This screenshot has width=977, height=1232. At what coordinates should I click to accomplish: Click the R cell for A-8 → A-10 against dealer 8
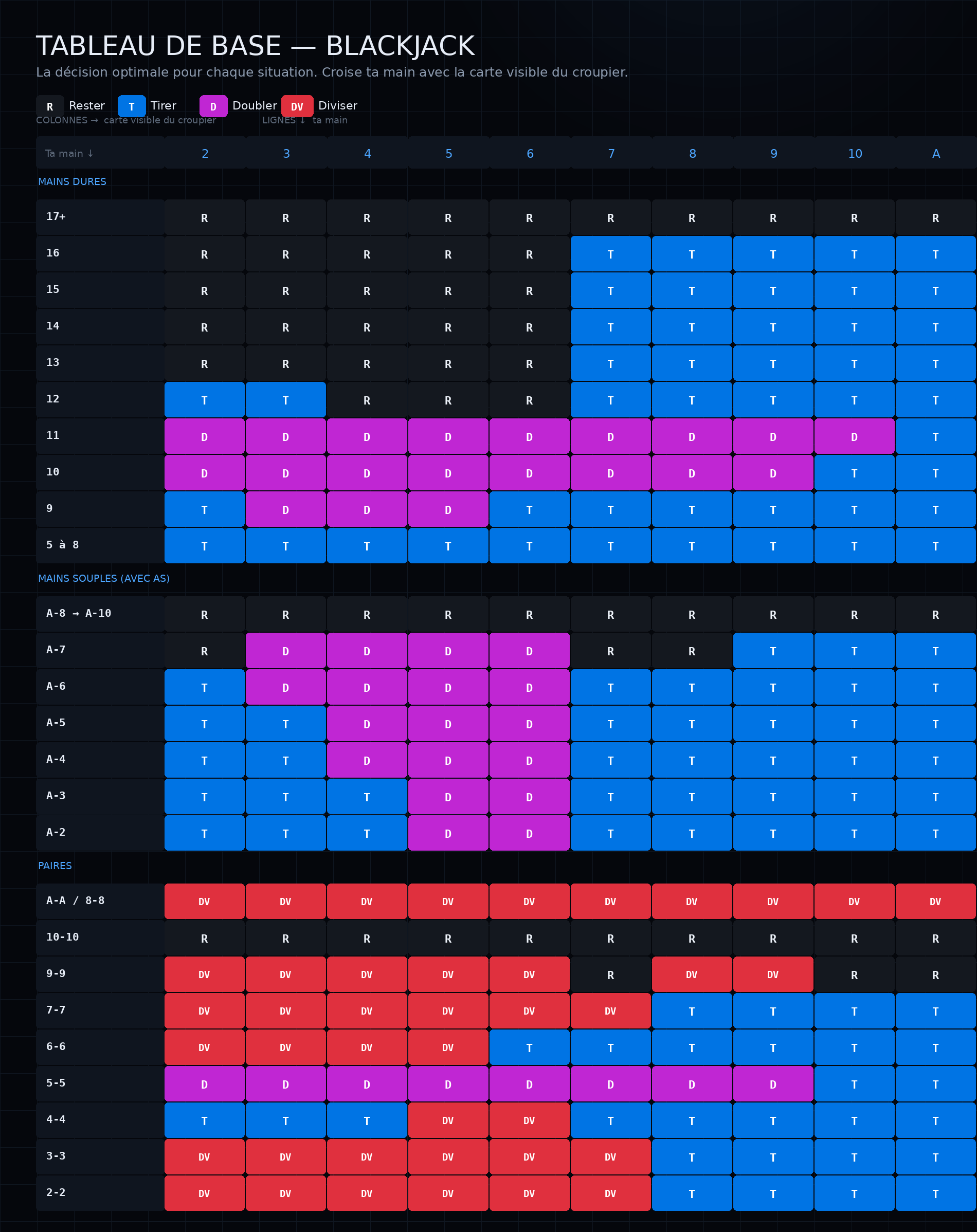tap(692, 614)
